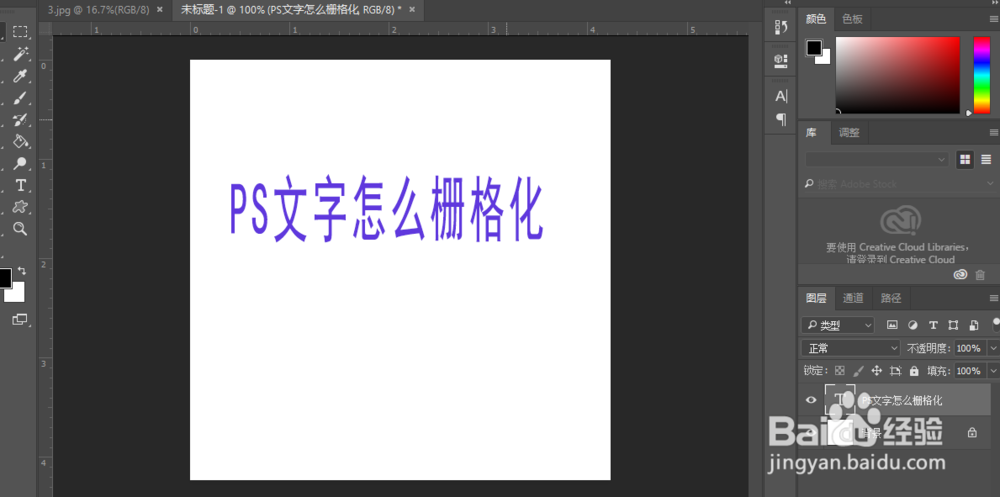This screenshot has width=1000, height=497.
Task: Click foreground color swatch in Color panel
Action: click(x=814, y=47)
